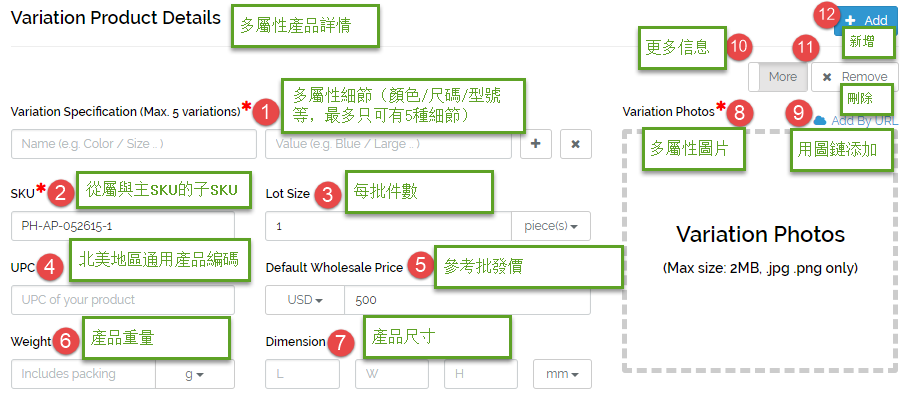Click the red number 1 annotation marker

265,111
